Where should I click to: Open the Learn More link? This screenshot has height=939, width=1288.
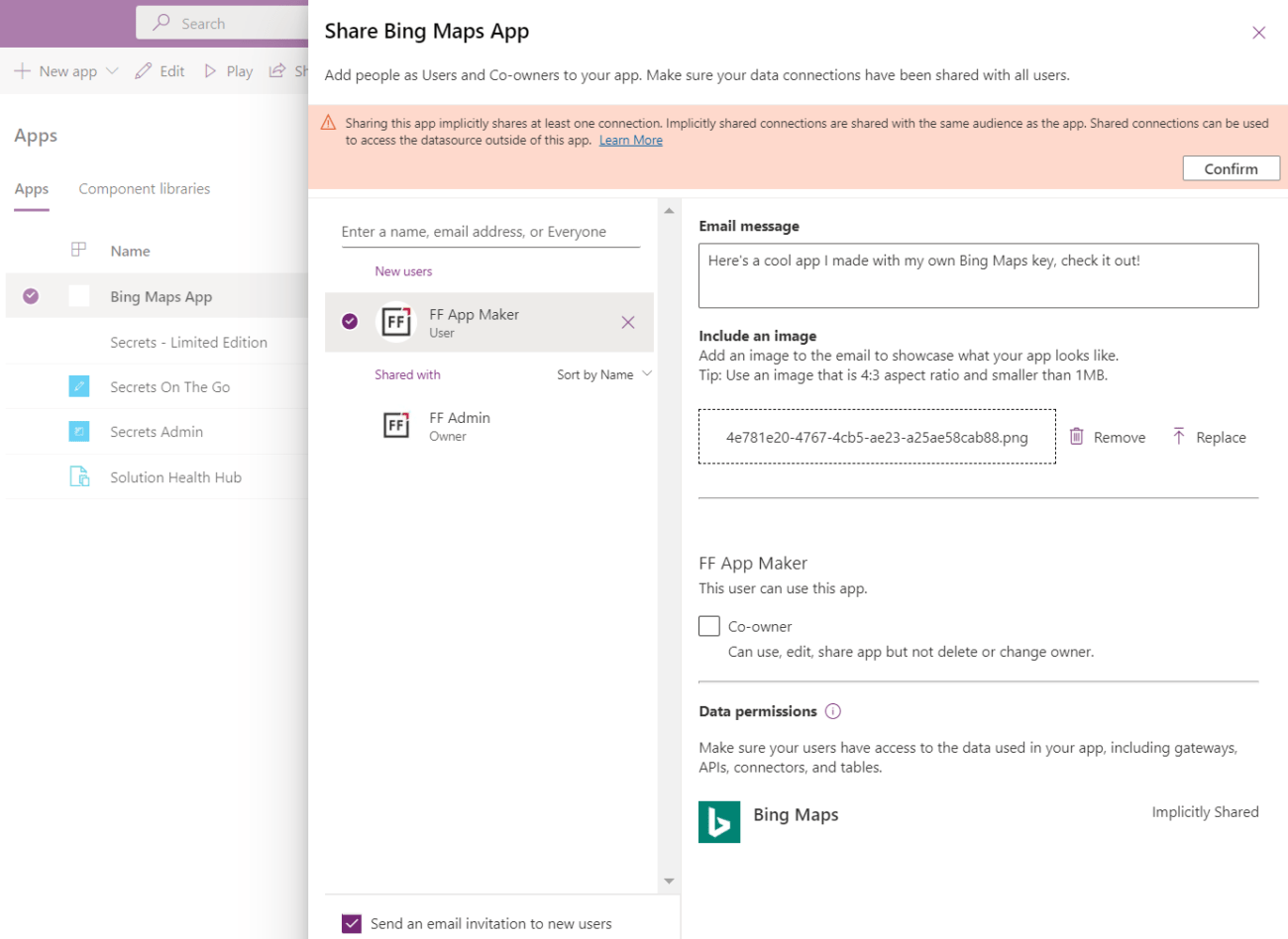click(630, 140)
